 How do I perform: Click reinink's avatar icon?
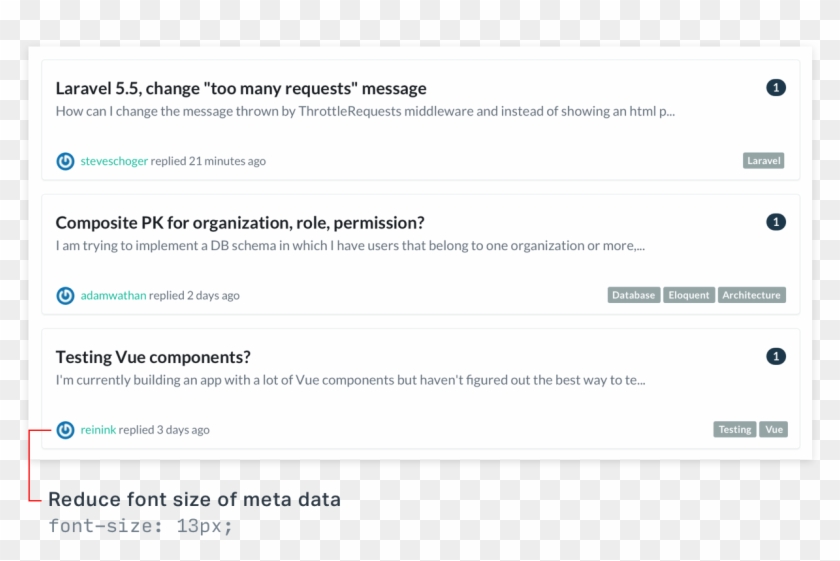65,430
